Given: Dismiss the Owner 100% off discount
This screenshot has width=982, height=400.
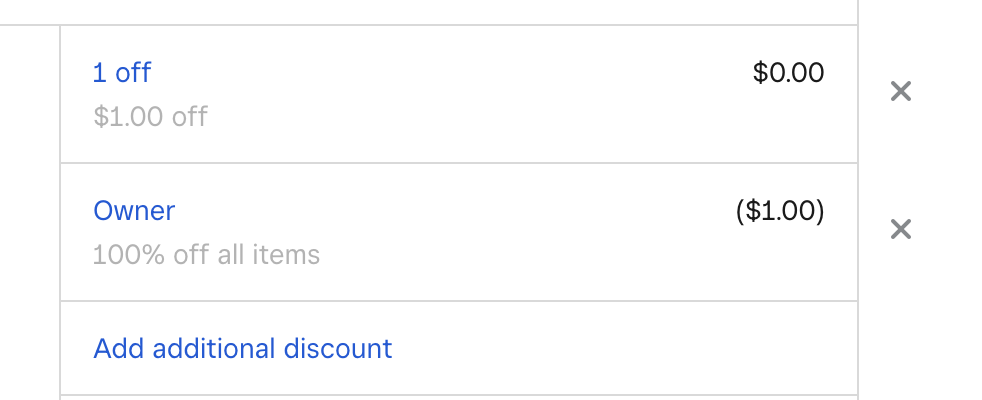Looking at the screenshot, I should [x=901, y=230].
